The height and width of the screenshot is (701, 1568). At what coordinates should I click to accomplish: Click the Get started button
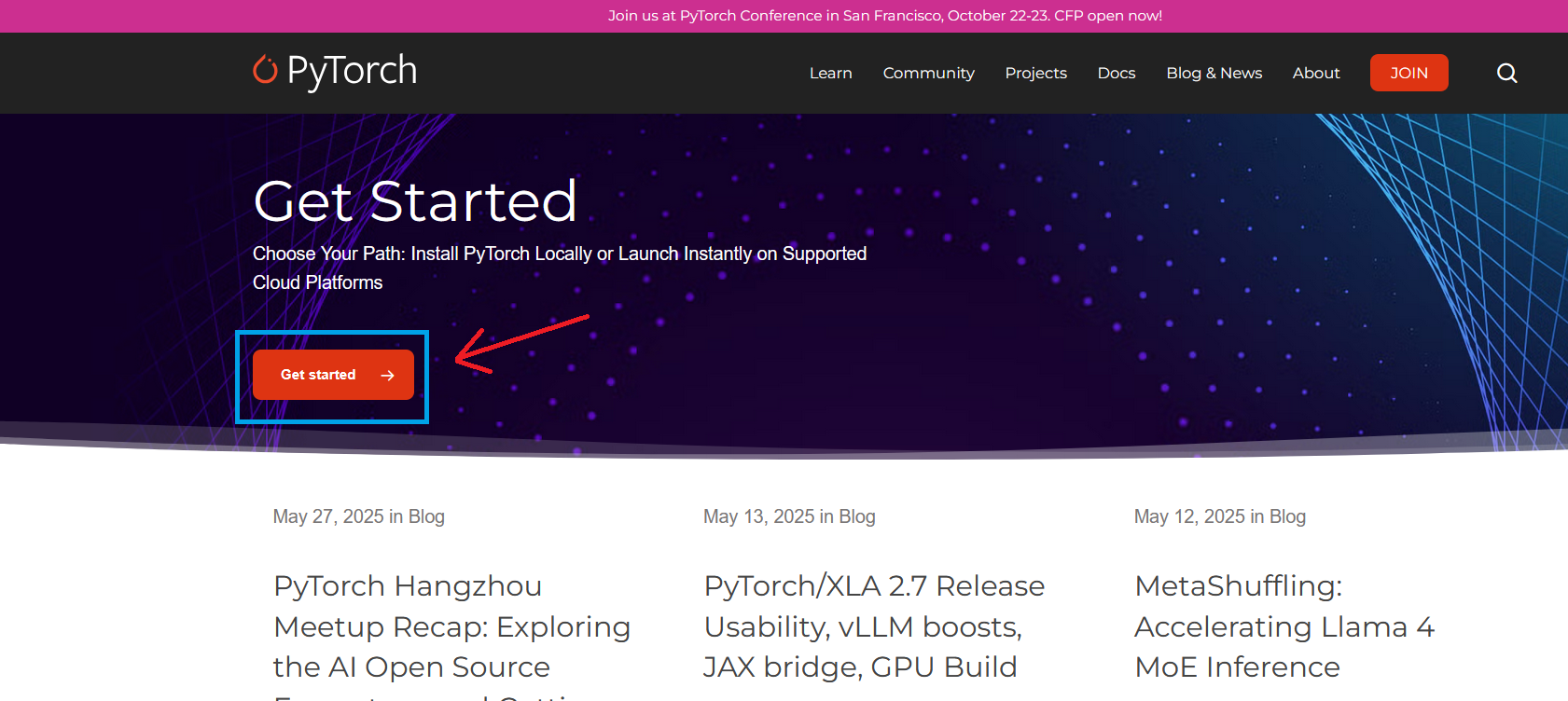[x=333, y=375]
